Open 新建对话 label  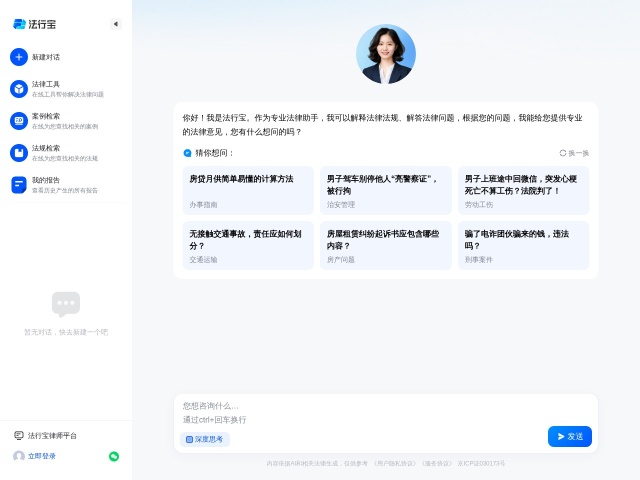46,57
